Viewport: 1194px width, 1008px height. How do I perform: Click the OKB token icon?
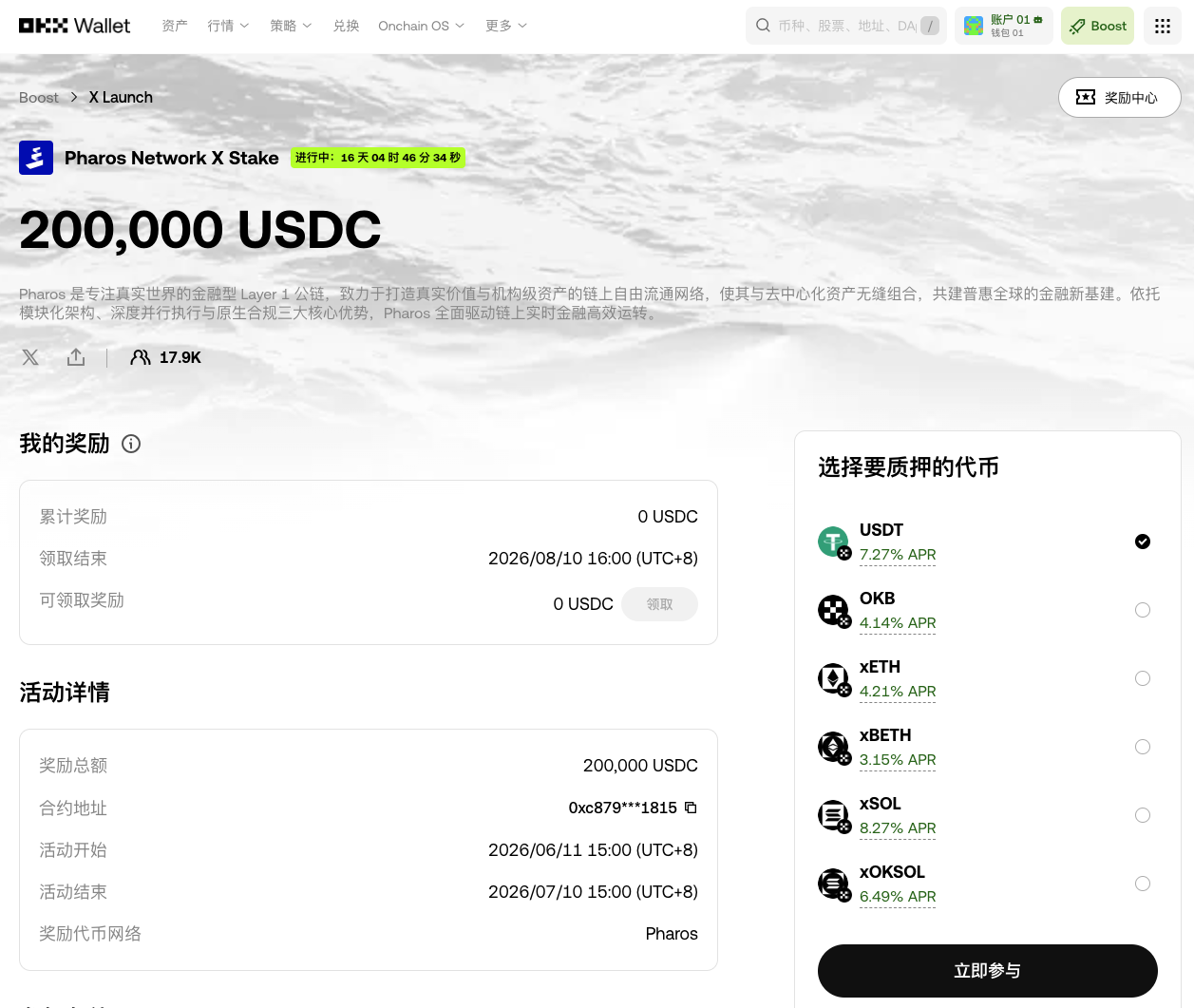[x=834, y=611]
